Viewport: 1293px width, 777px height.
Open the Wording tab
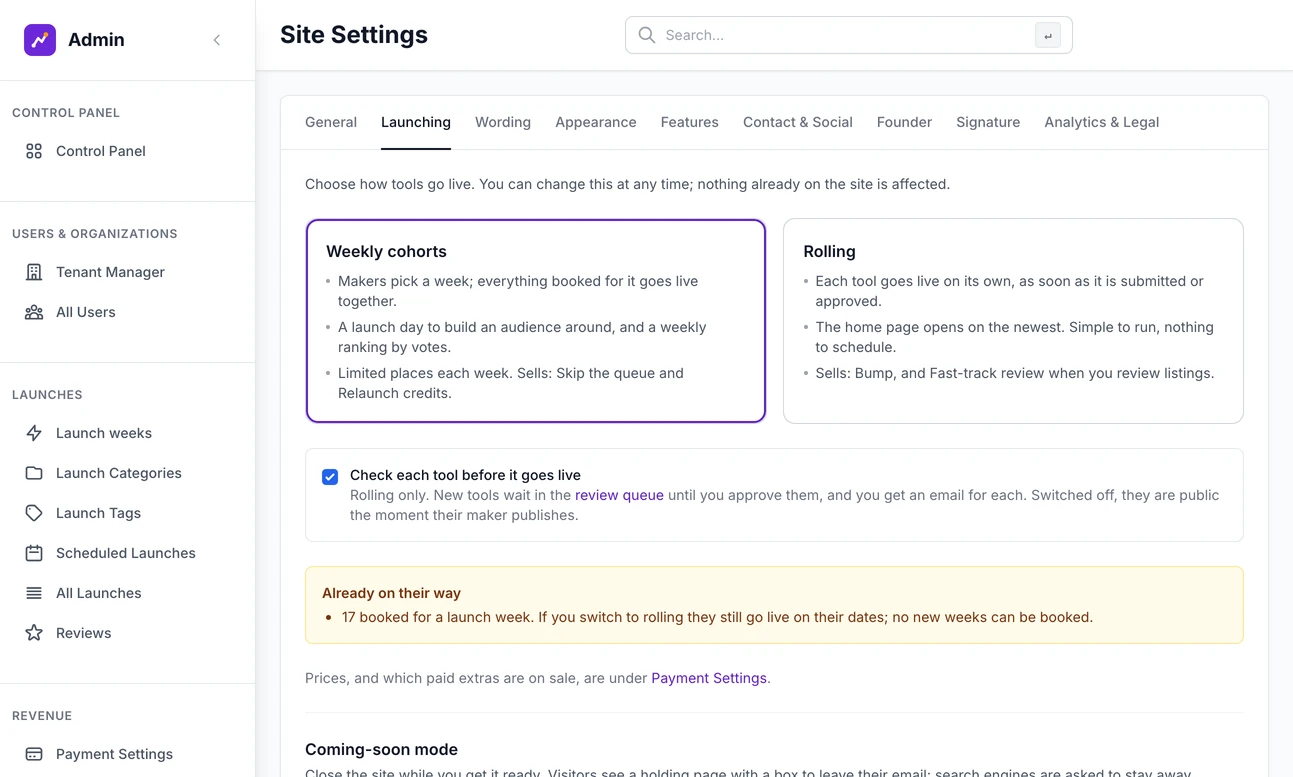[x=503, y=122]
